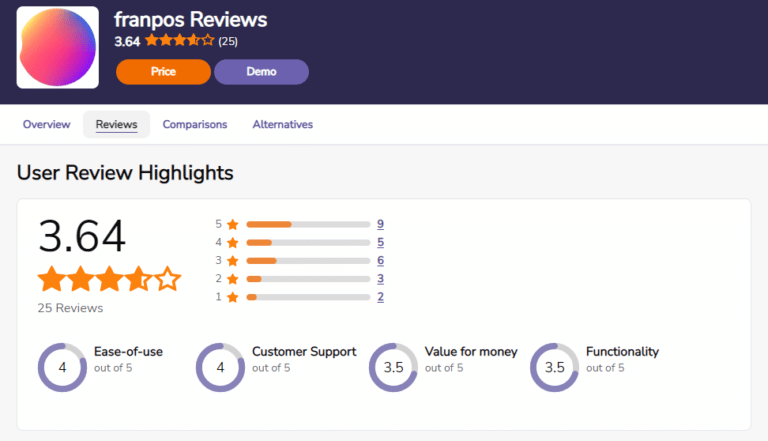
Task: Click the Value for money score ring
Action: [x=393, y=368]
